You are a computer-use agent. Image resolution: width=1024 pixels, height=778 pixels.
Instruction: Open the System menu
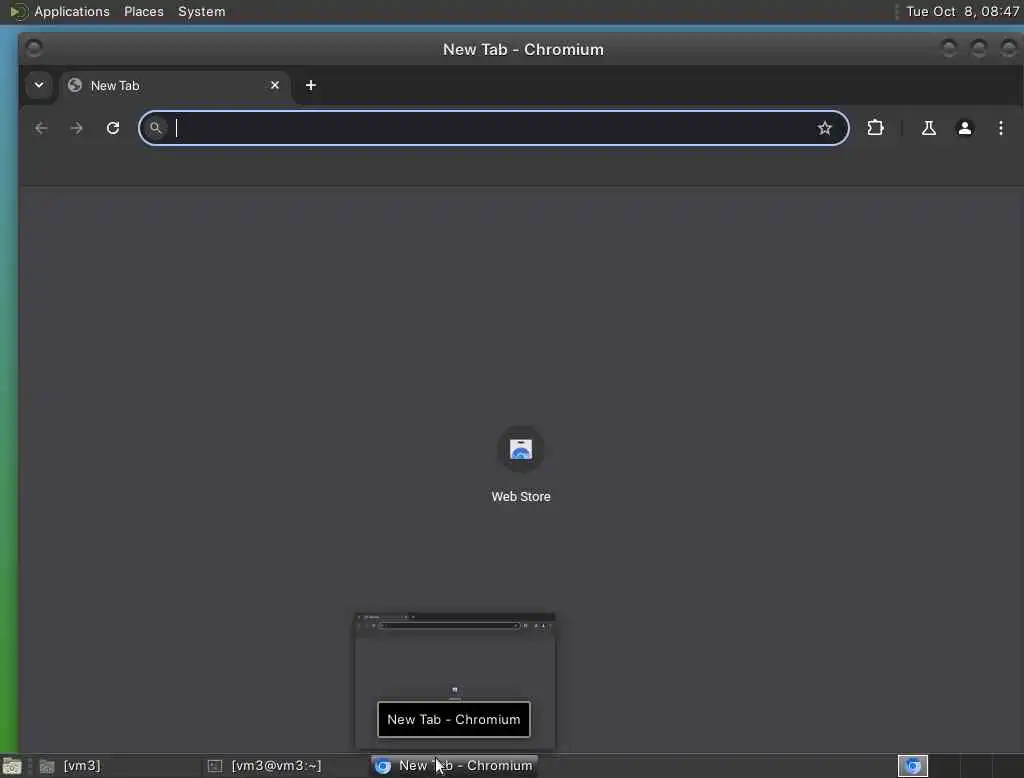(202, 12)
